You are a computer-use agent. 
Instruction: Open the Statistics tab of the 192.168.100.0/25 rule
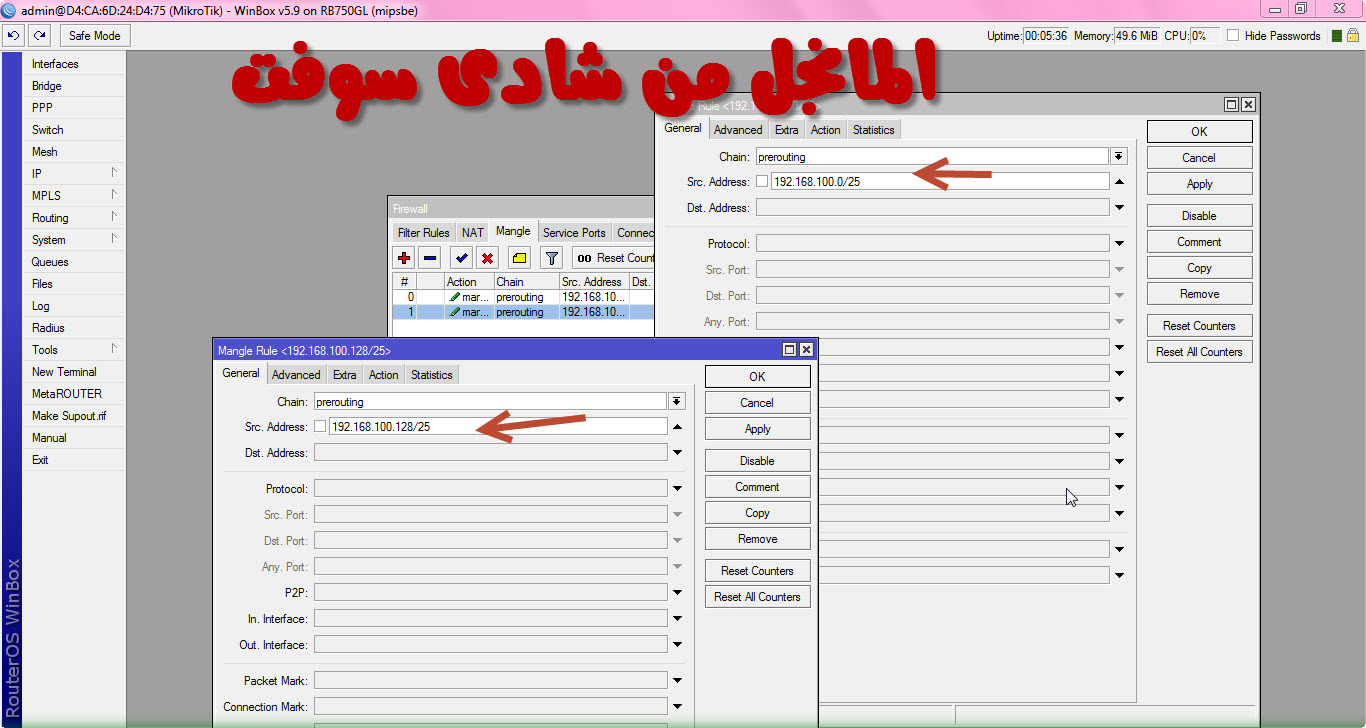pos(873,130)
